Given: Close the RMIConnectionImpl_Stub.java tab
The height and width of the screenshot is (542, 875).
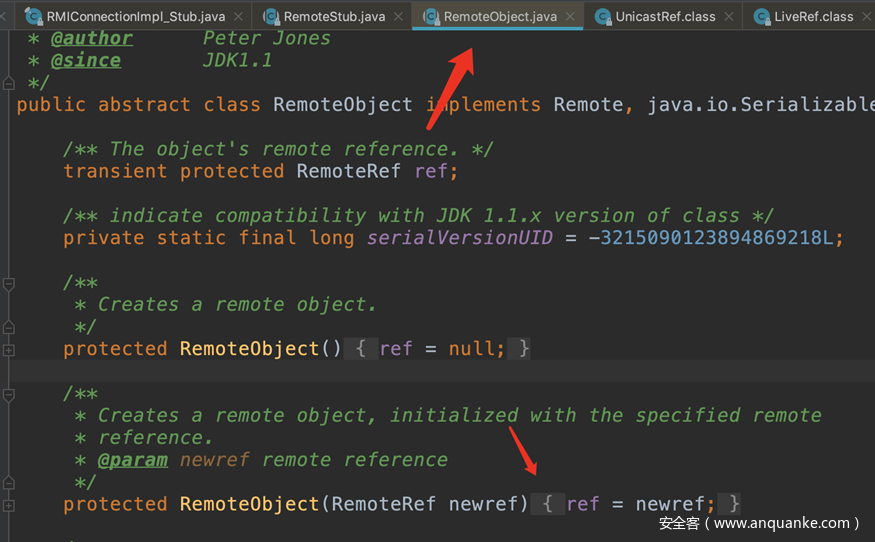Looking at the screenshot, I should [x=237, y=17].
